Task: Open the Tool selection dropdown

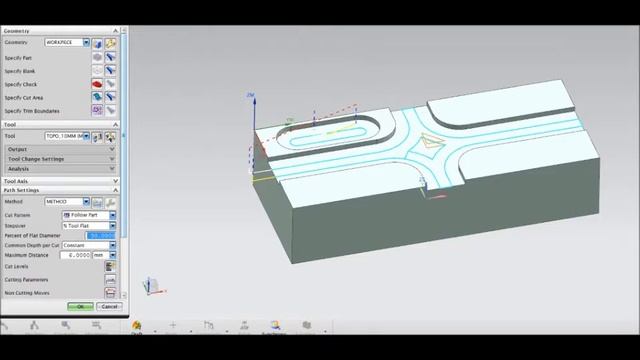Action: pyautogui.click(x=86, y=136)
